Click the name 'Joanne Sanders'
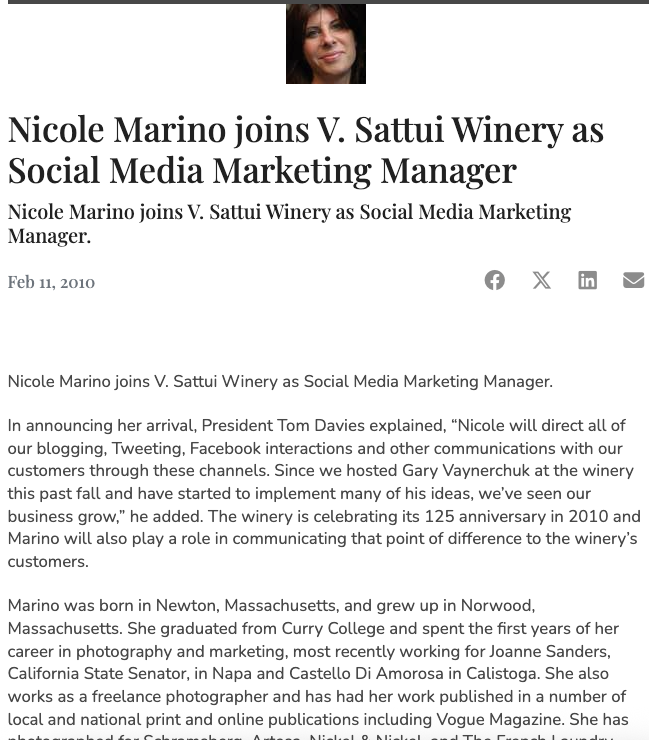Image resolution: width=649 pixels, height=740 pixels. click(x=549, y=651)
